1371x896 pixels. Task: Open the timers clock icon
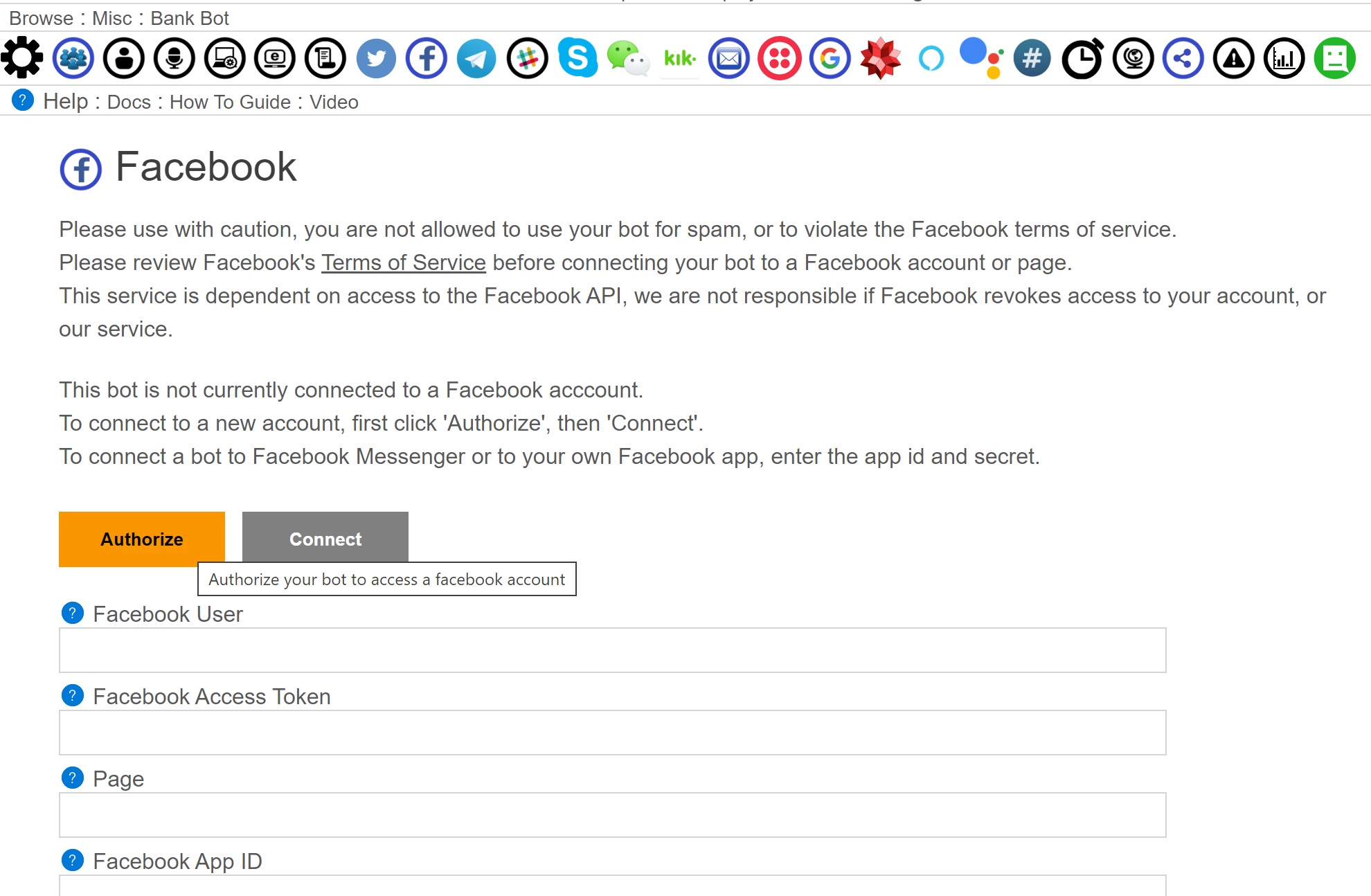(x=1082, y=58)
